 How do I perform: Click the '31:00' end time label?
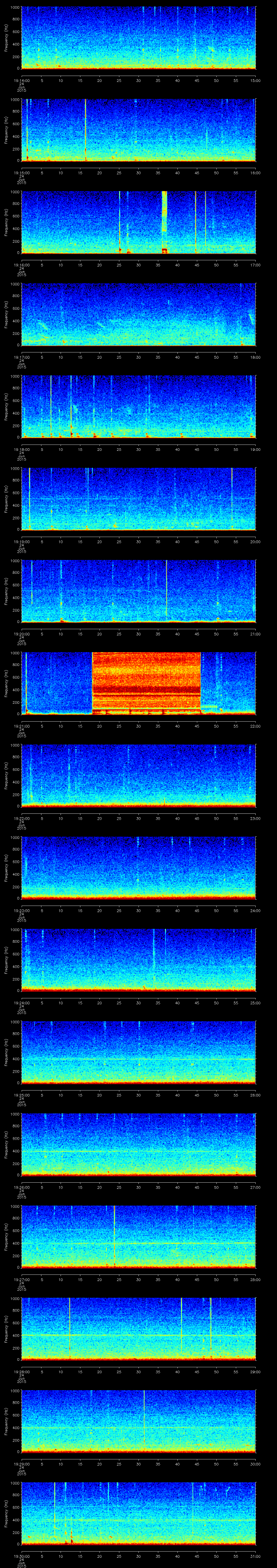click(256, 1556)
